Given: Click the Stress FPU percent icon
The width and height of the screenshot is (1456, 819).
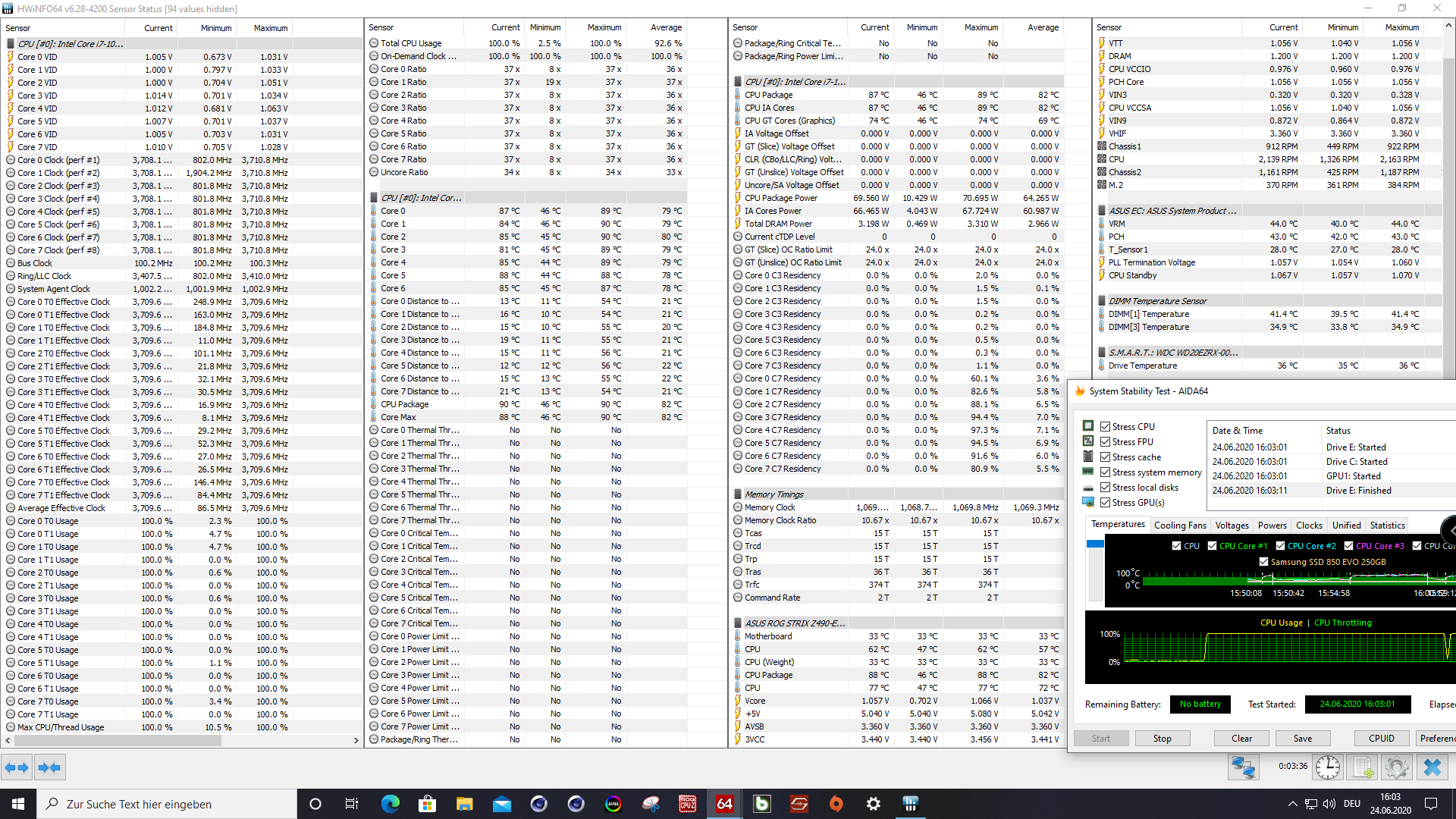Looking at the screenshot, I should 1088,441.
